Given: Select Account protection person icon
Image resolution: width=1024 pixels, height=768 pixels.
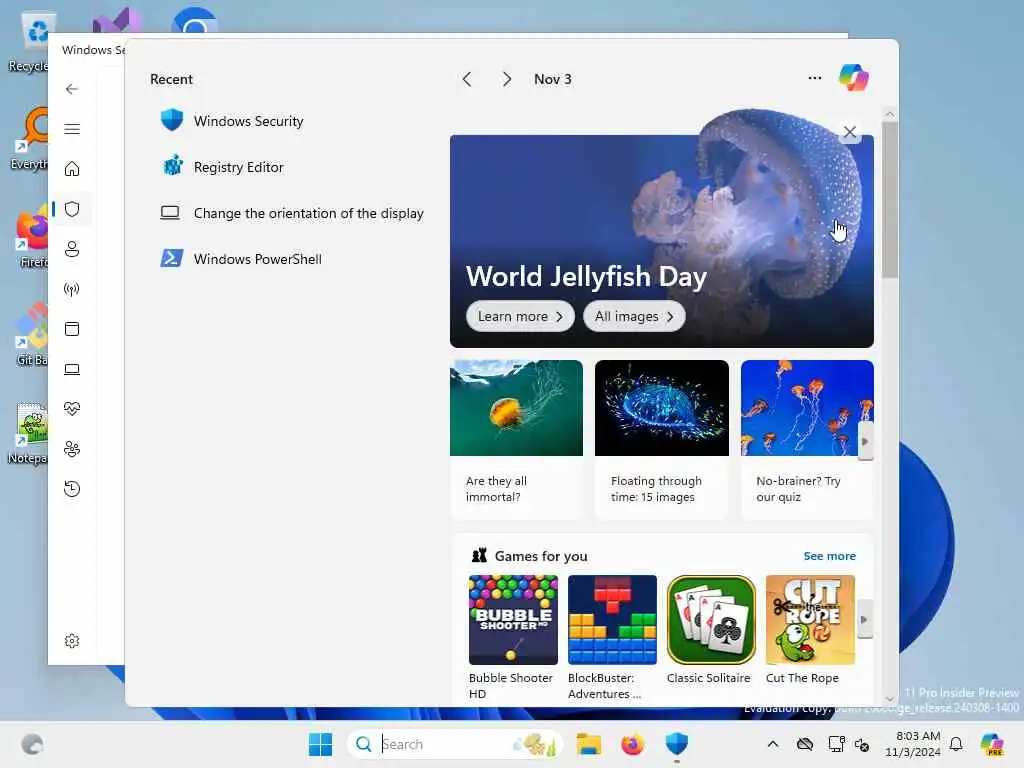Looking at the screenshot, I should point(72,249).
